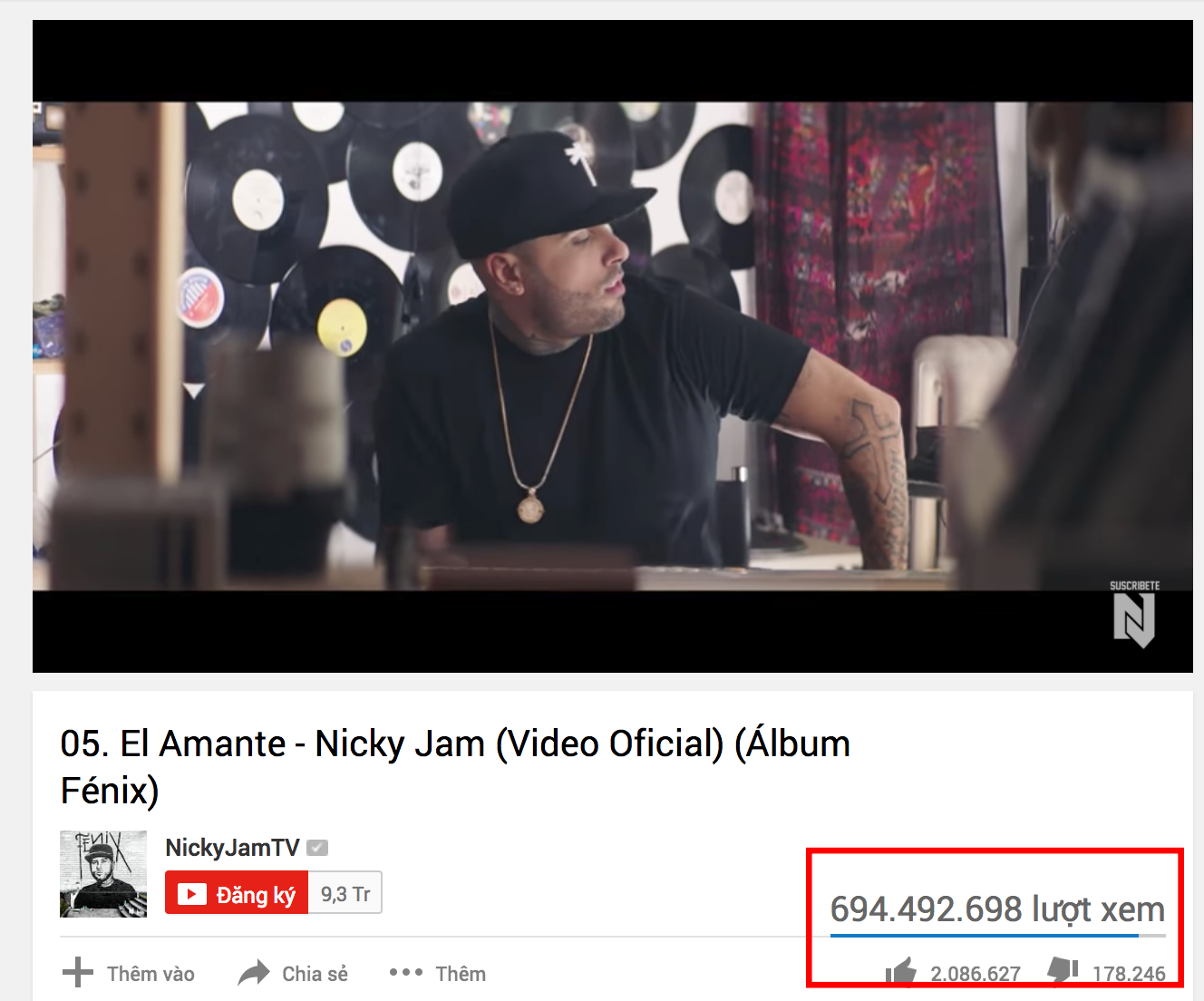The width and height of the screenshot is (1204, 1001).
Task: Expand options via the Thêm label
Action: [461, 974]
